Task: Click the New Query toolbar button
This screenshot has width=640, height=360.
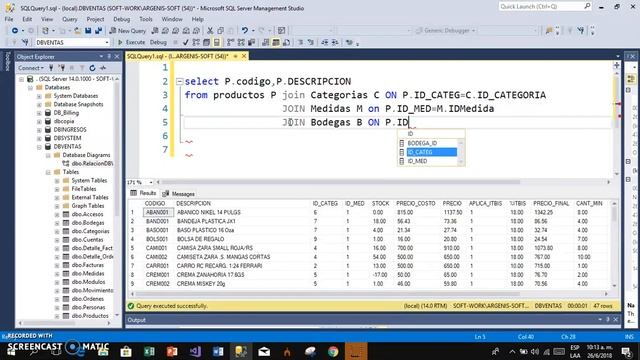Action: (127, 31)
